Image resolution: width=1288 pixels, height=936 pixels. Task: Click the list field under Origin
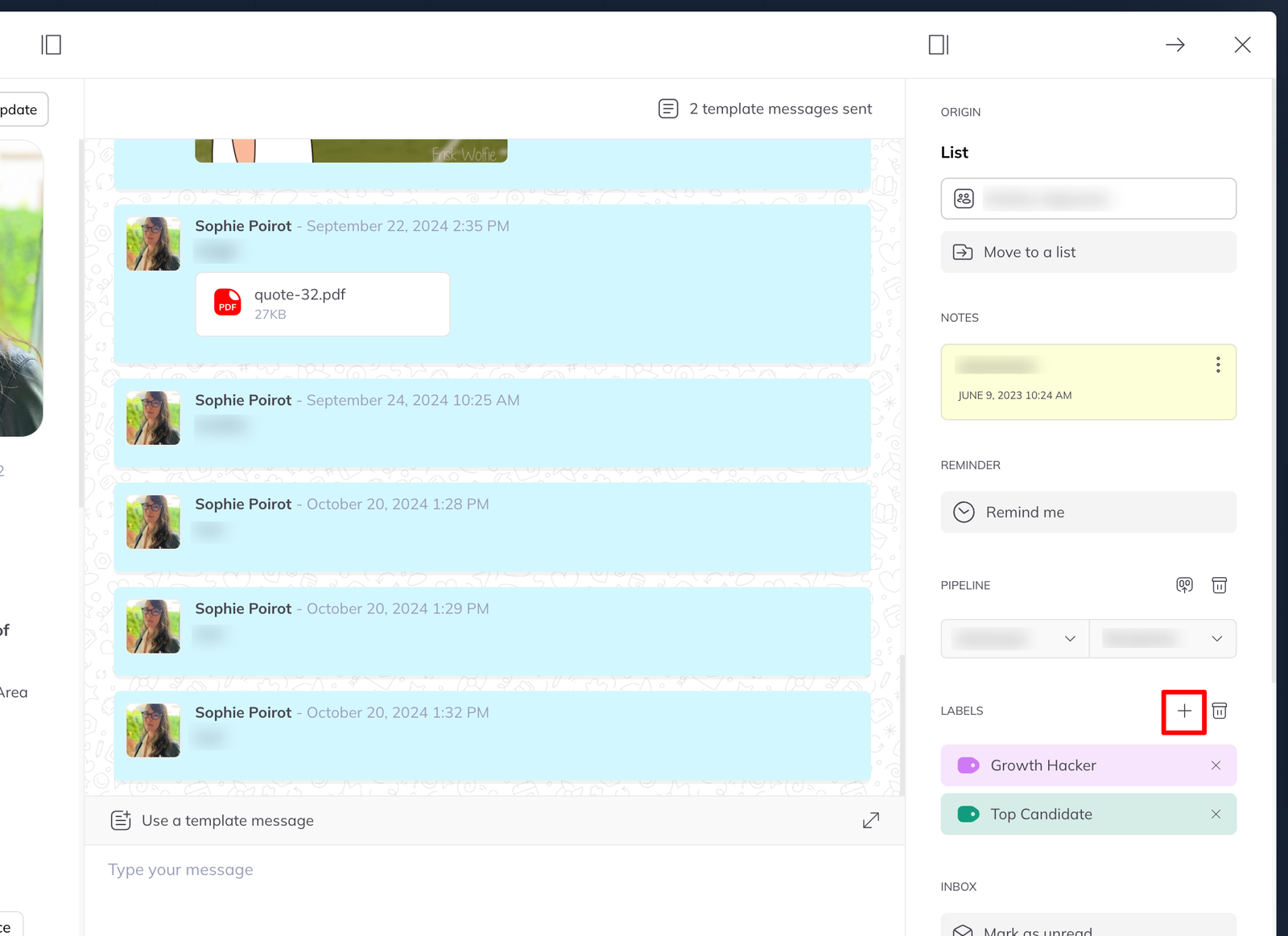[x=1088, y=199]
